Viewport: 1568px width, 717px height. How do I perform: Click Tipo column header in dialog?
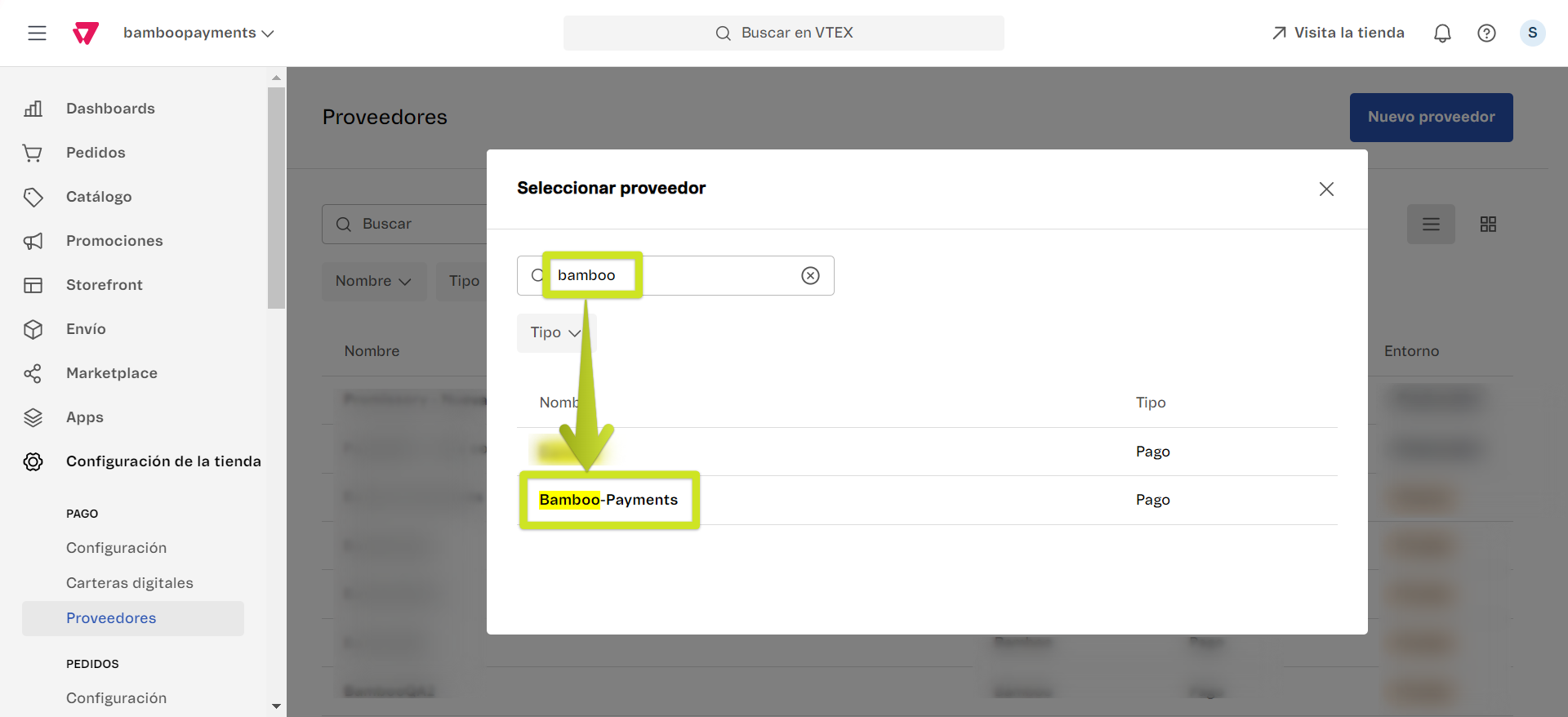1151,403
